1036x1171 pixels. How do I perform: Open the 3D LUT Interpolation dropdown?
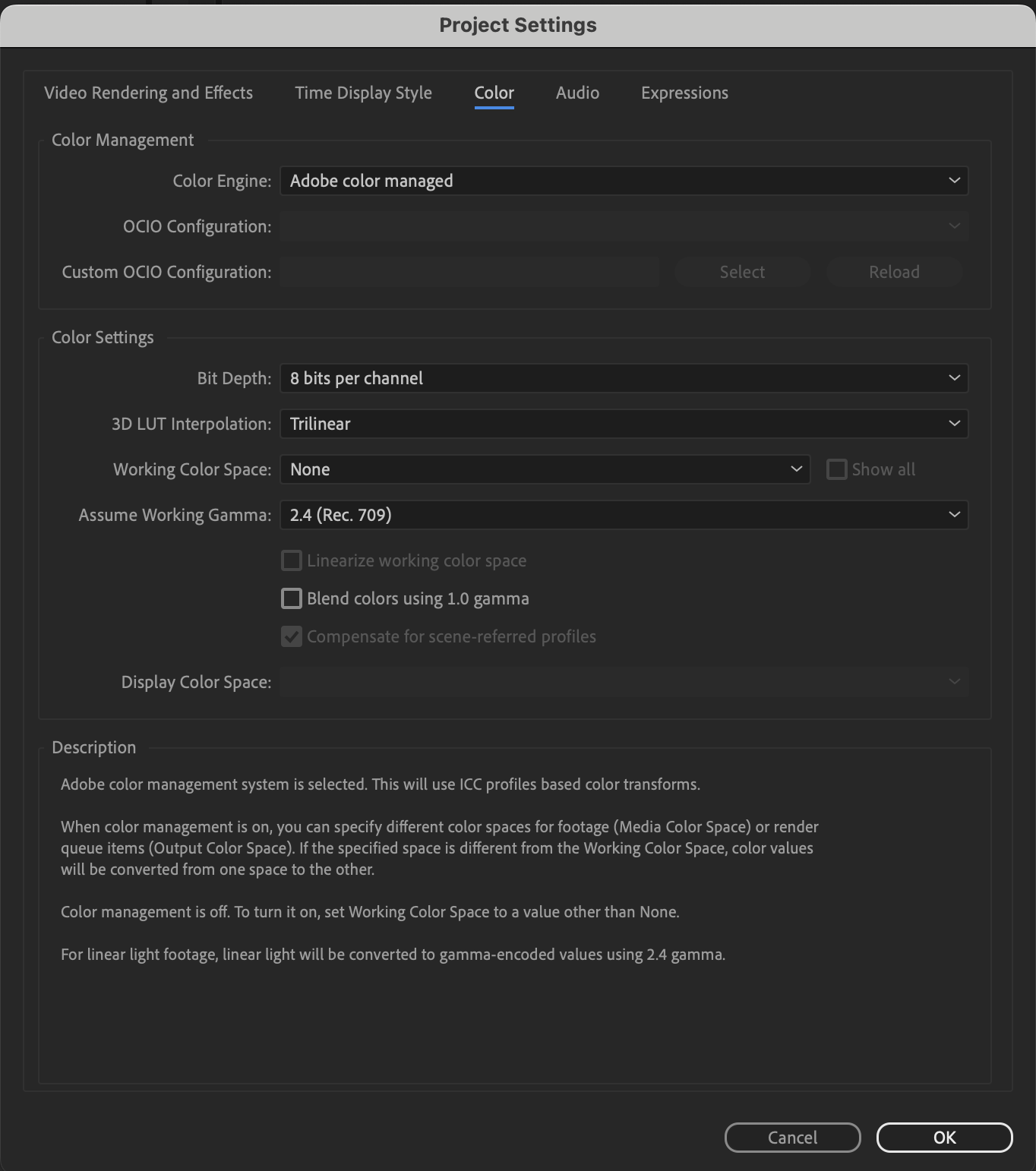click(624, 424)
